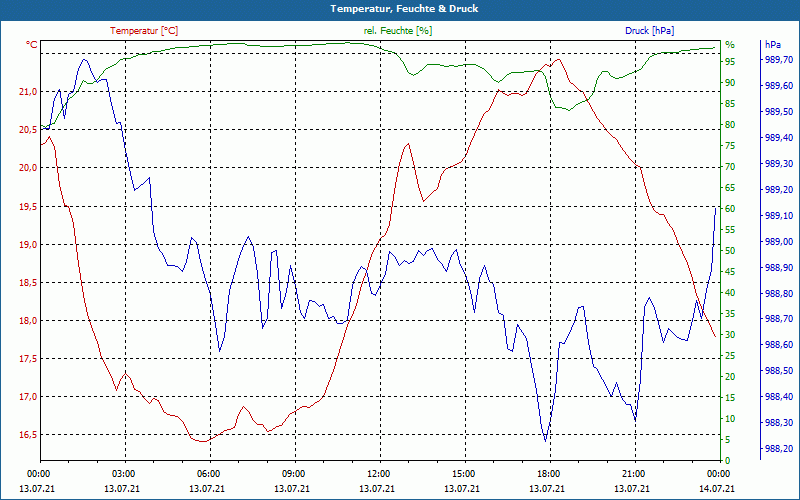Select the green "rel. Feuchte [%]" legend label
This screenshot has width=800, height=500.
pos(398,31)
